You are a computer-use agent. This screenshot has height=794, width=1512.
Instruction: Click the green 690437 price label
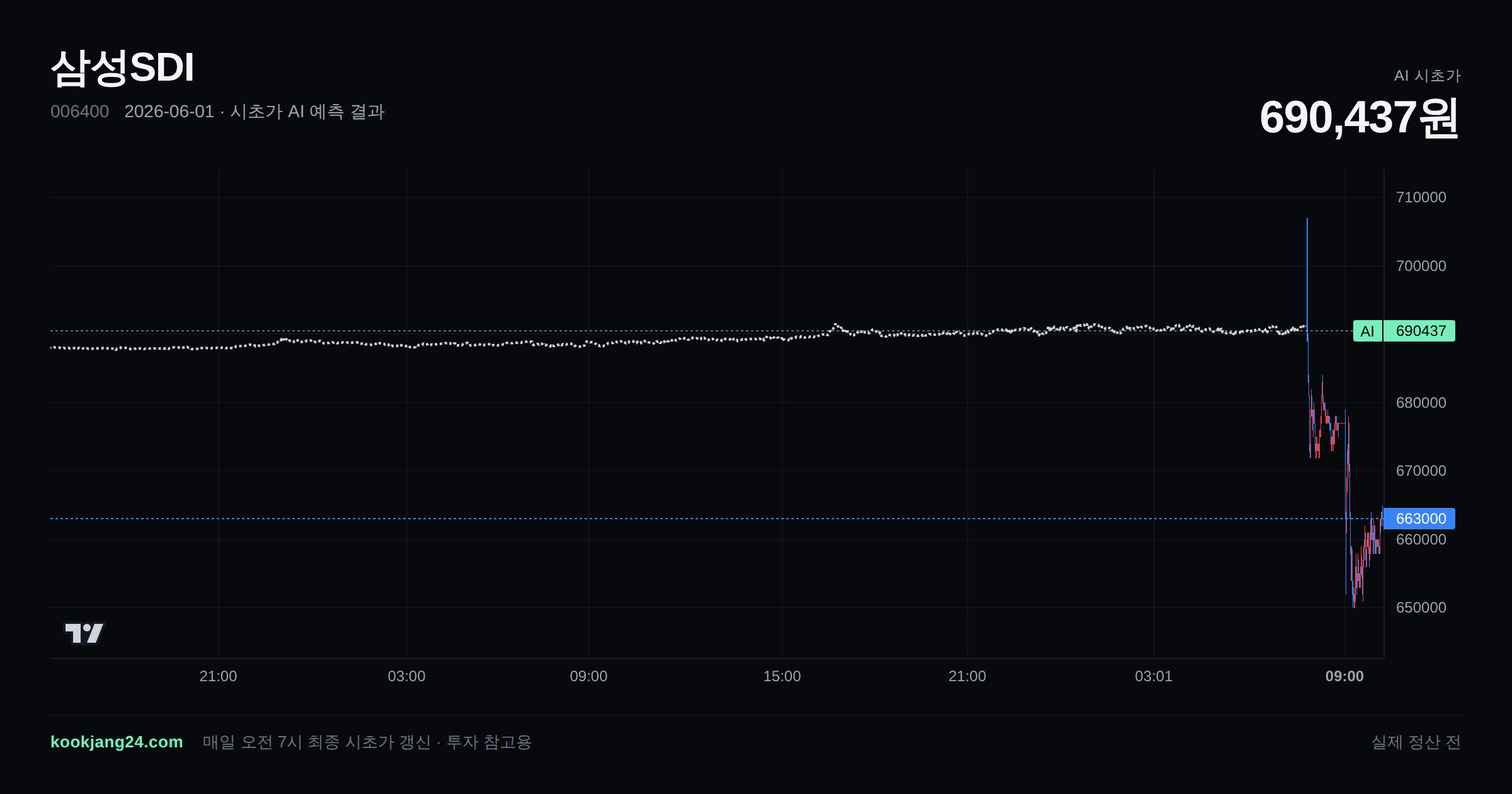point(1419,331)
